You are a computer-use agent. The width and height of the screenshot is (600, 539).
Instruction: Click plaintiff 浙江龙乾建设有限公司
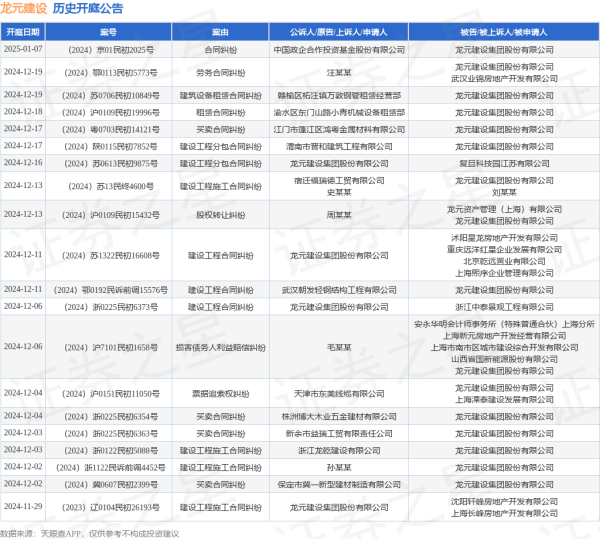[x=339, y=451]
